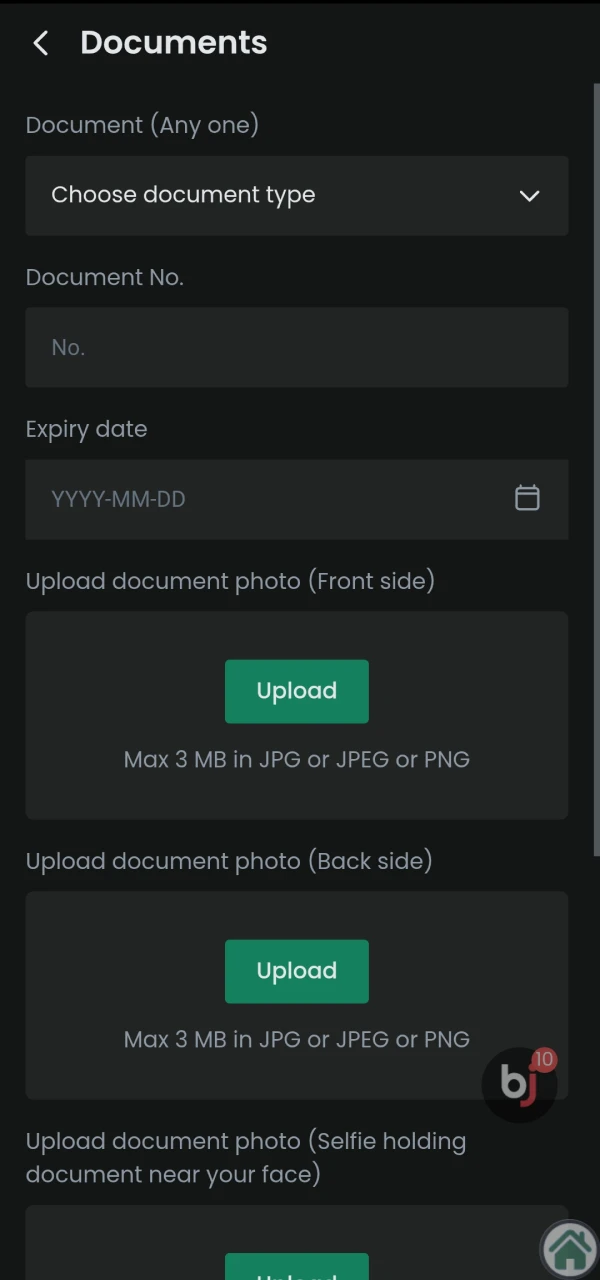Click the vertical scrollbar on the right edge
Screen dimensions: 600x1280
[596, 470]
